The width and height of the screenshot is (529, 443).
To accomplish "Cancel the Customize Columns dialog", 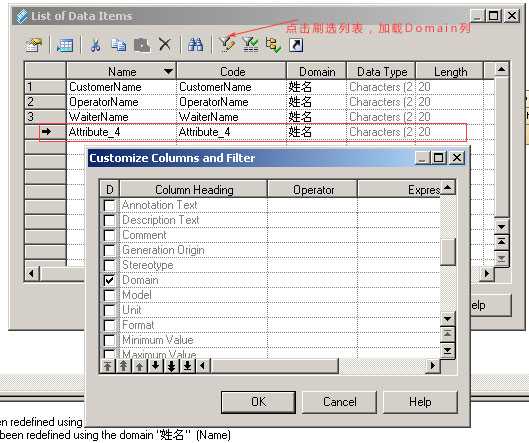I will pos(339,402).
